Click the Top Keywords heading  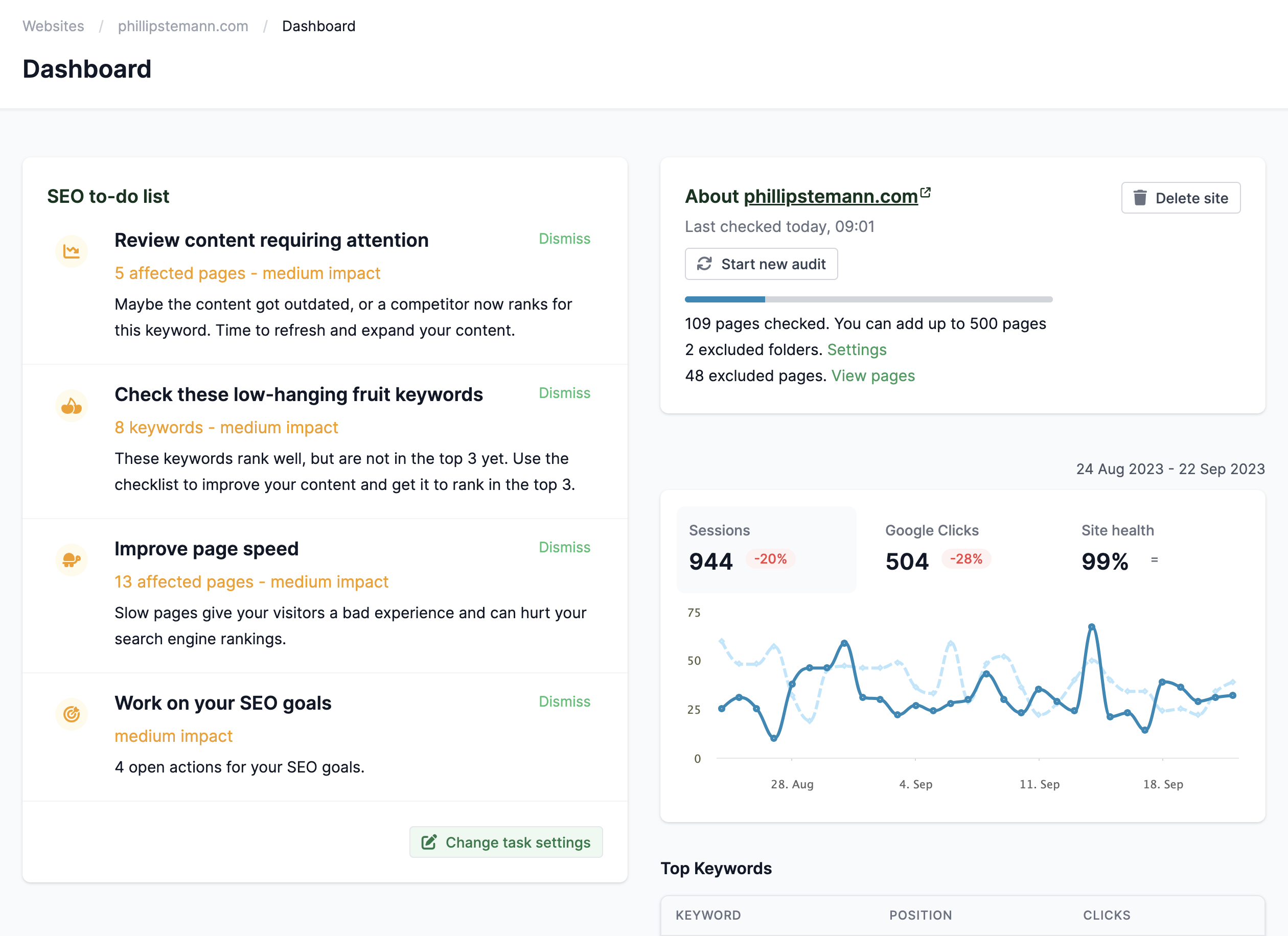click(x=716, y=869)
